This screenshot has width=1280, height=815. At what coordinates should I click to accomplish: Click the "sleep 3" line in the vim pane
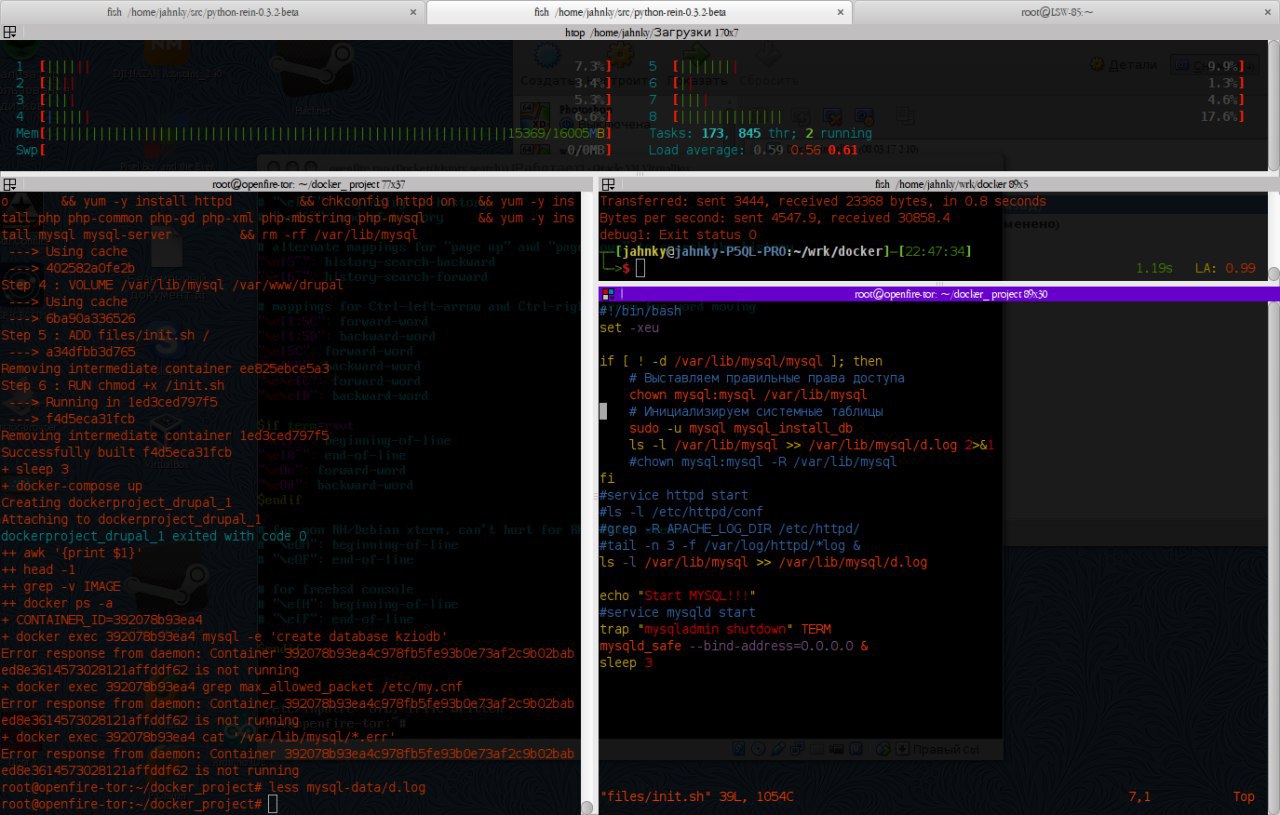(x=625, y=663)
